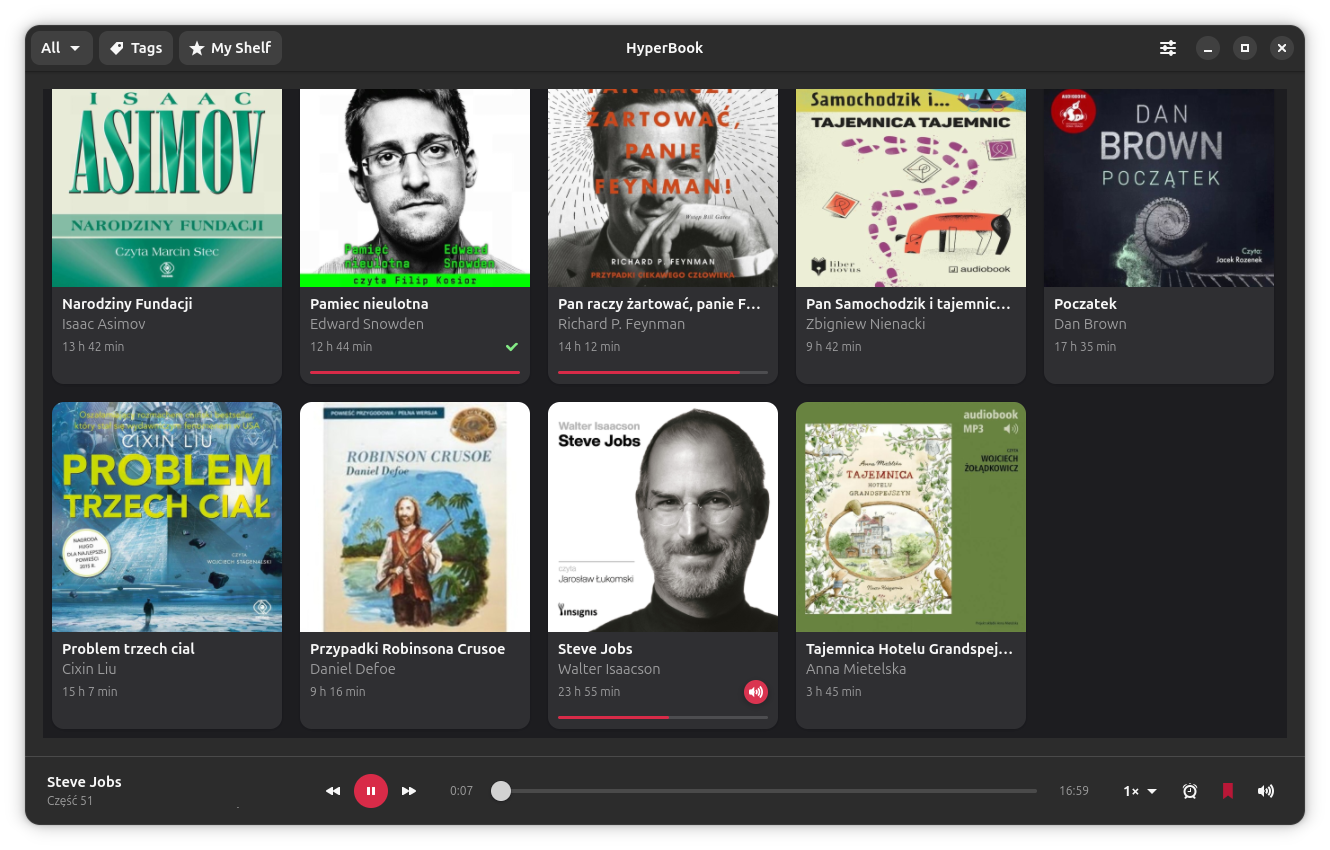This screenshot has height=850, width=1330.
Task: Click the author name Cixin Liu
Action: coord(89,669)
